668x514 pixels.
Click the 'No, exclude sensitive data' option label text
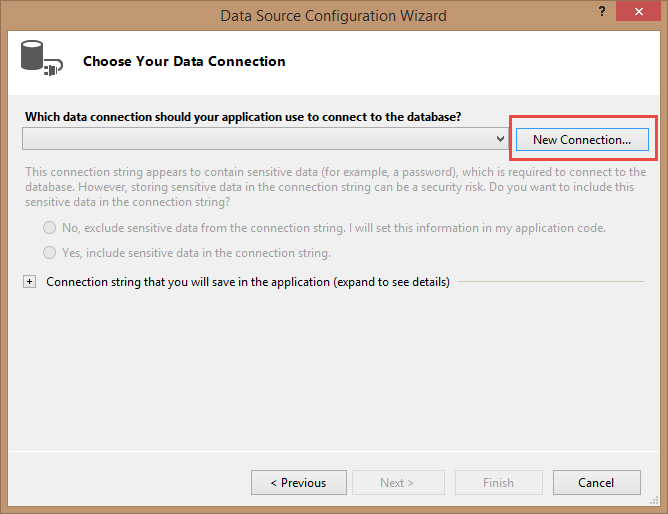334,228
